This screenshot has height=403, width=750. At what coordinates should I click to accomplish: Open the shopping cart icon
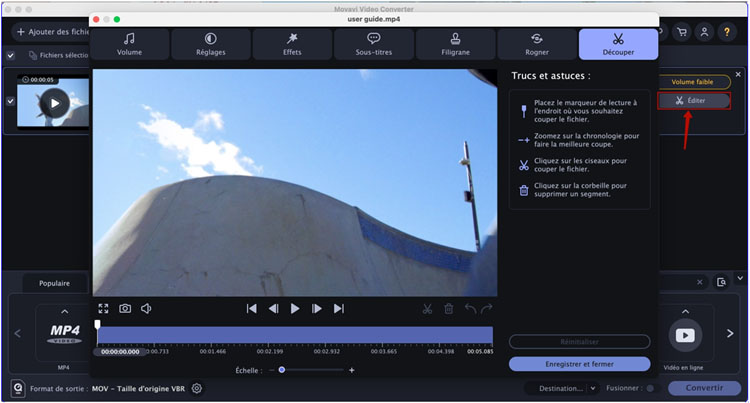pyautogui.click(x=682, y=33)
